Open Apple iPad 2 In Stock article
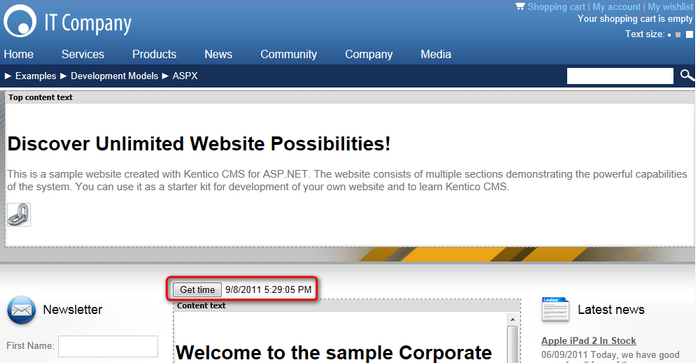Screen dimensions: 696x363 (x=588, y=341)
